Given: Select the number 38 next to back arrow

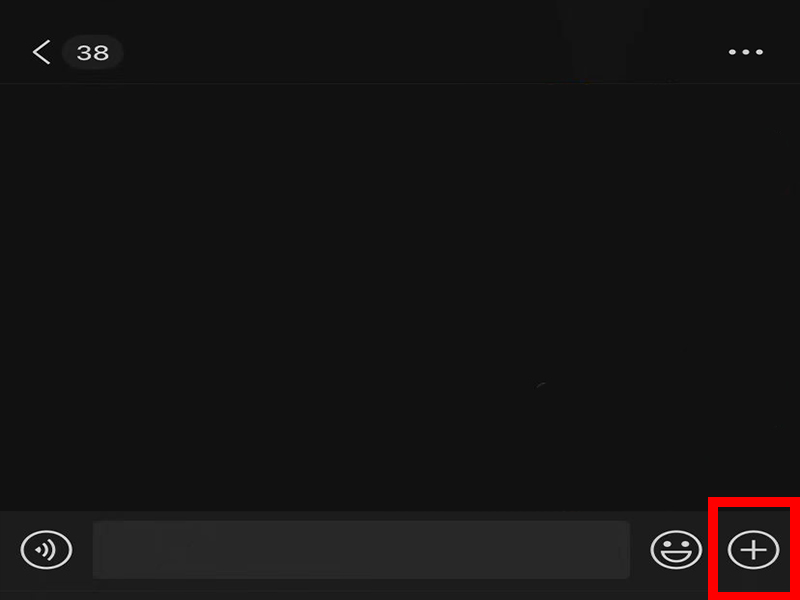Looking at the screenshot, I should click(92, 53).
